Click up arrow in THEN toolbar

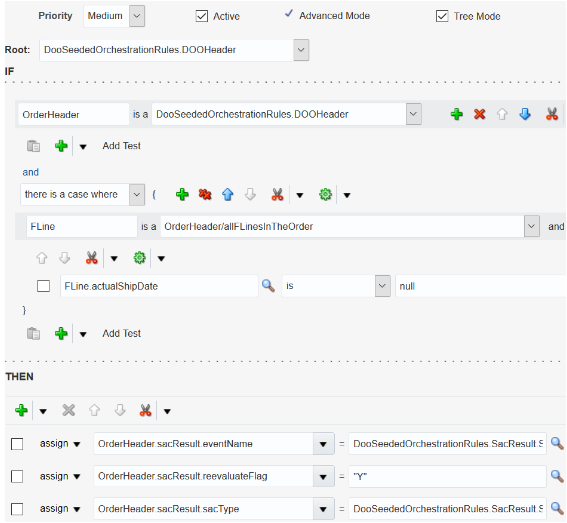pyautogui.click(x=94, y=411)
